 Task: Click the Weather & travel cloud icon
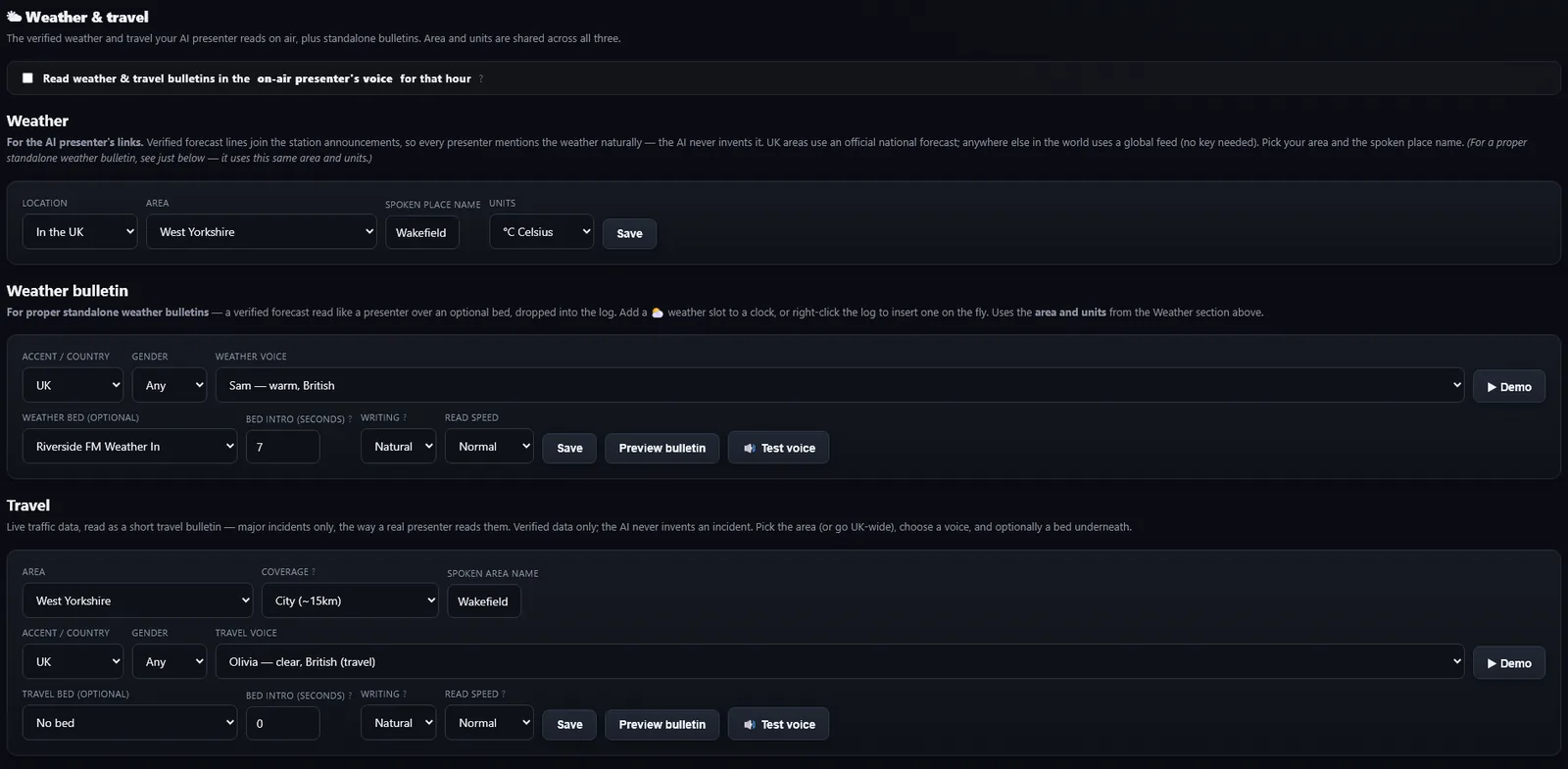[14, 17]
